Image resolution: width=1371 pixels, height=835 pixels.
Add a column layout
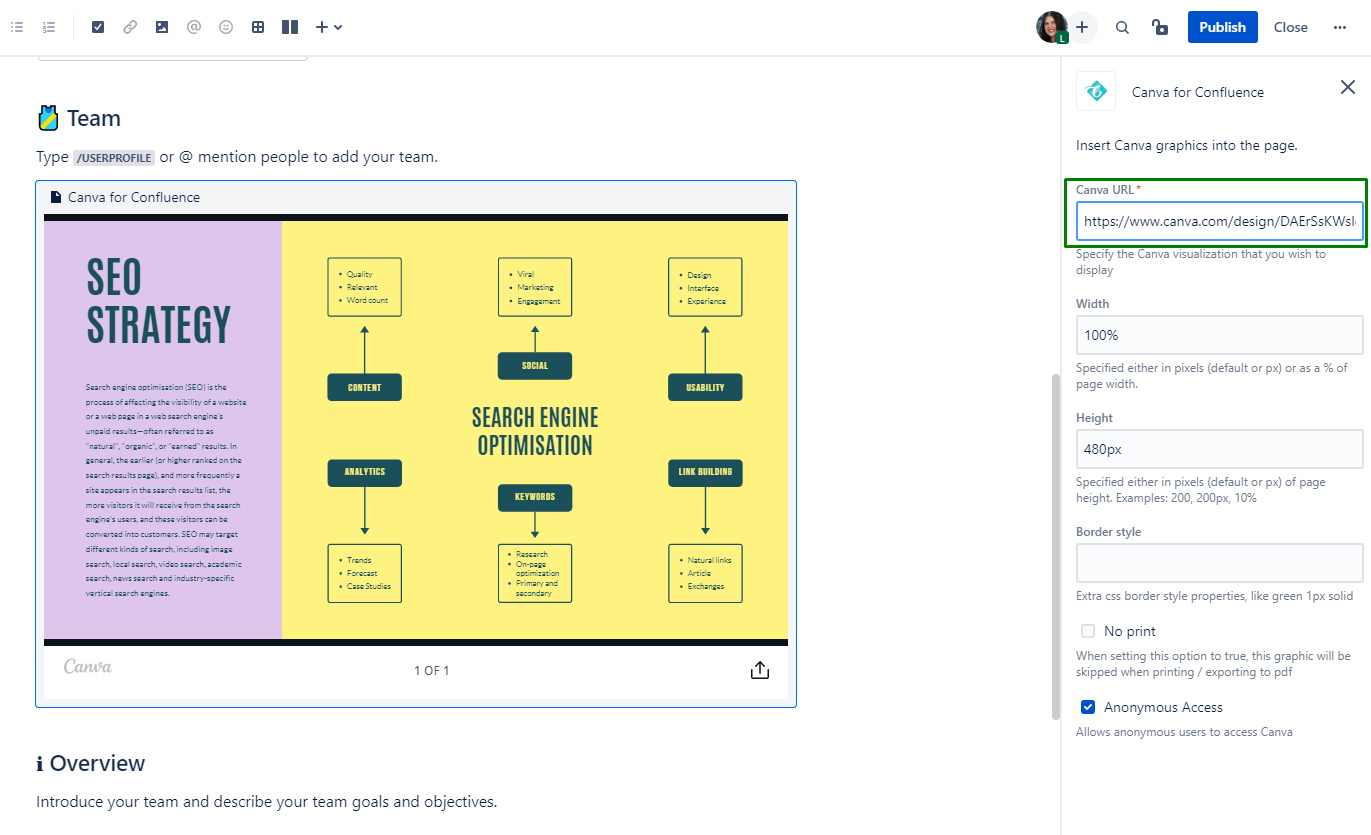289,27
